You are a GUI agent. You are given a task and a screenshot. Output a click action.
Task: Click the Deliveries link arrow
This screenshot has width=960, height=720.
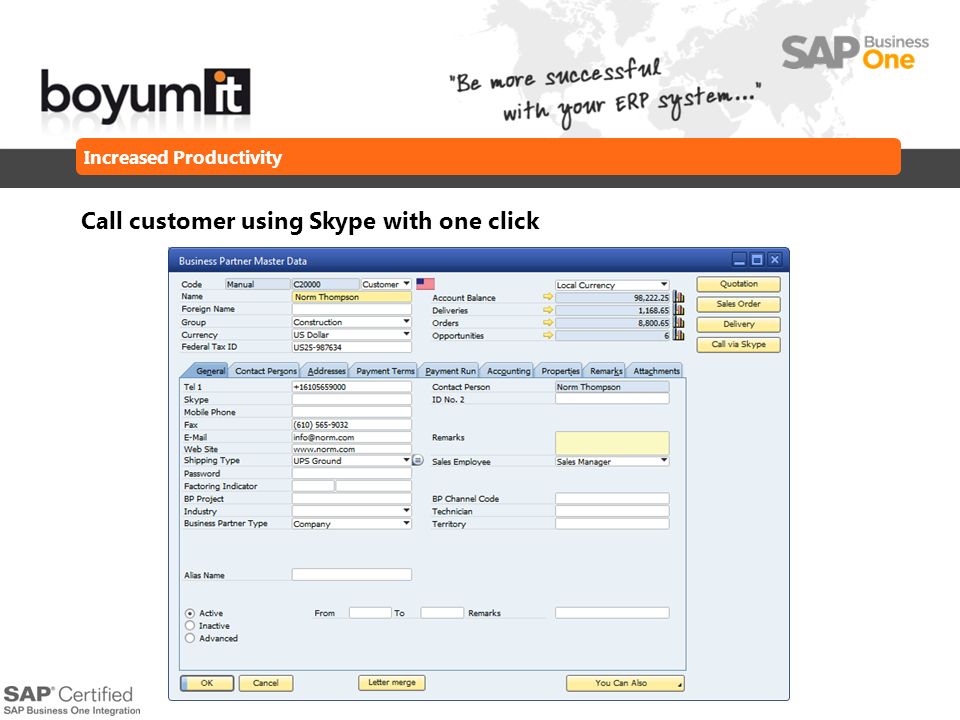tap(547, 310)
